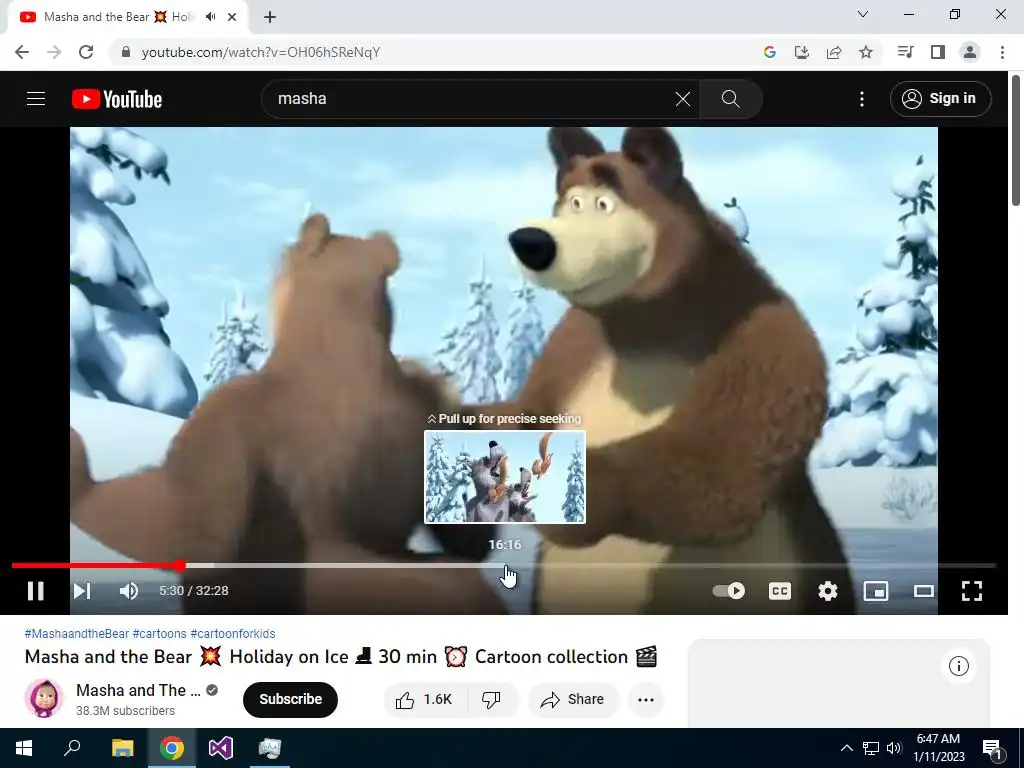Image resolution: width=1024 pixels, height=768 pixels.
Task: Install app icon in address bar
Action: point(802,52)
